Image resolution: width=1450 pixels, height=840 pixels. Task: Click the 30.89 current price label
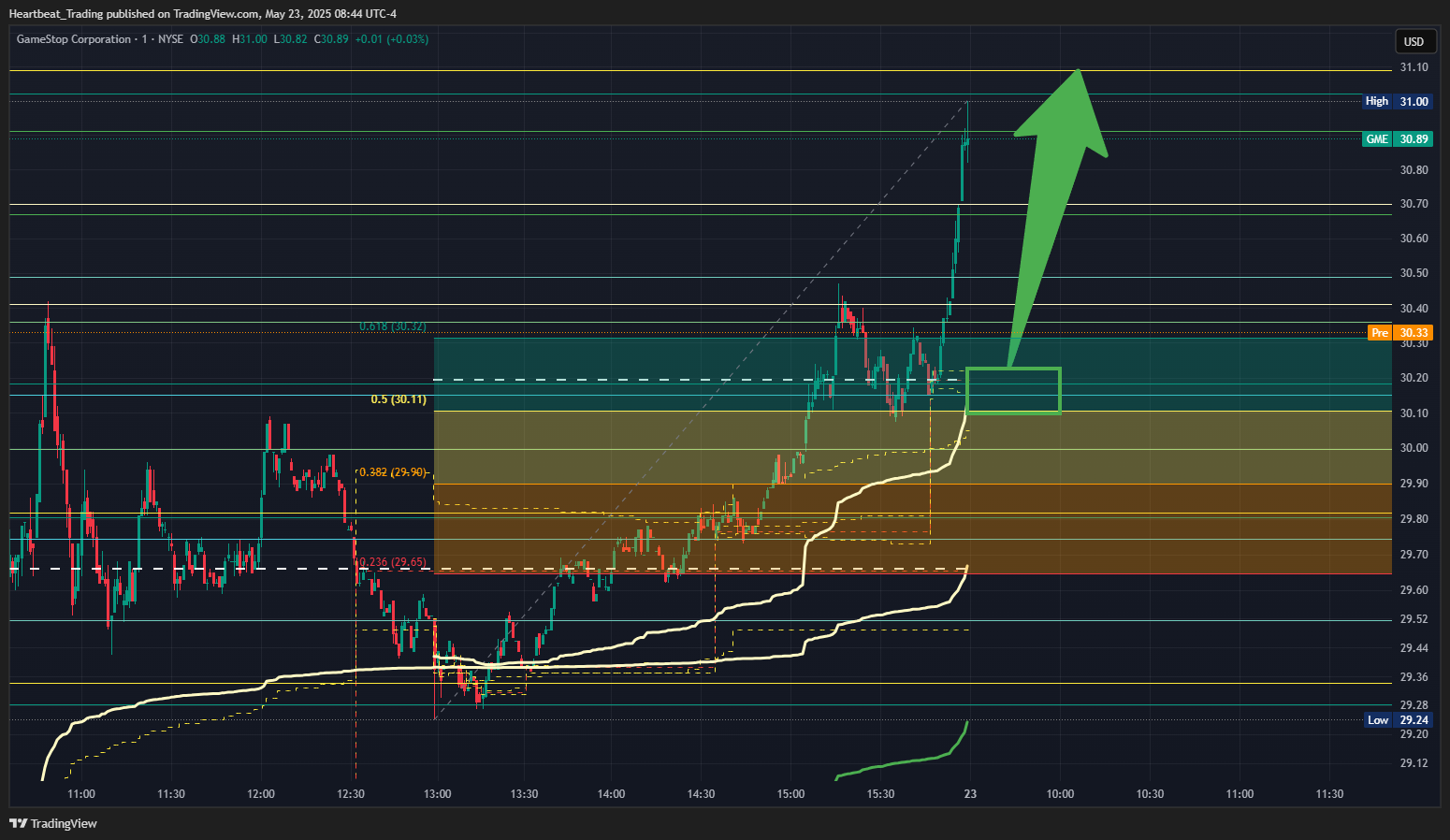[1414, 138]
